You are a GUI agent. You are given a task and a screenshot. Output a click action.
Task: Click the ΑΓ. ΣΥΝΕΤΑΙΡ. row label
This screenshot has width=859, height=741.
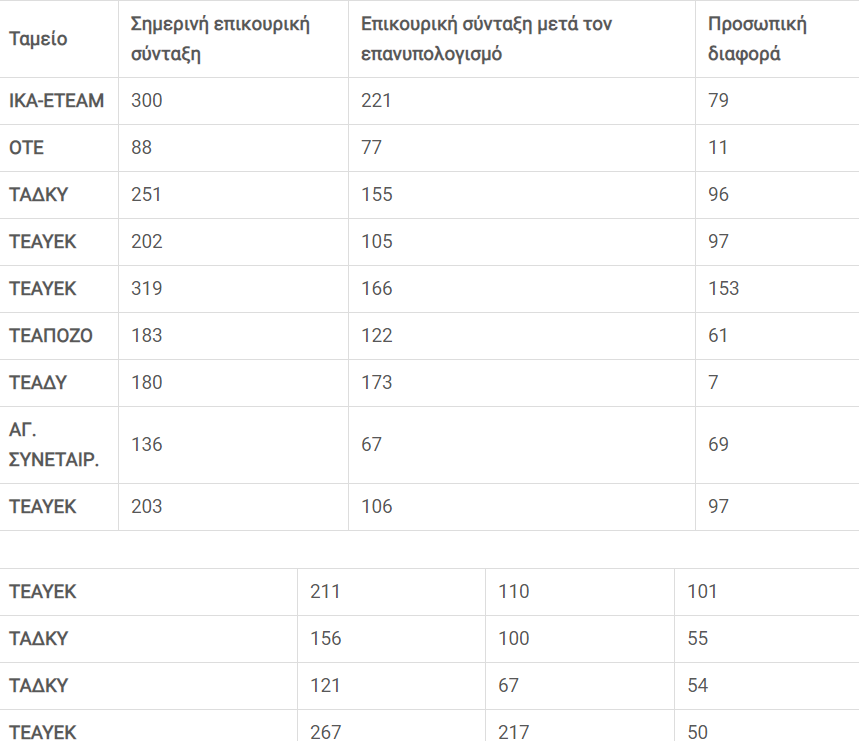54,445
